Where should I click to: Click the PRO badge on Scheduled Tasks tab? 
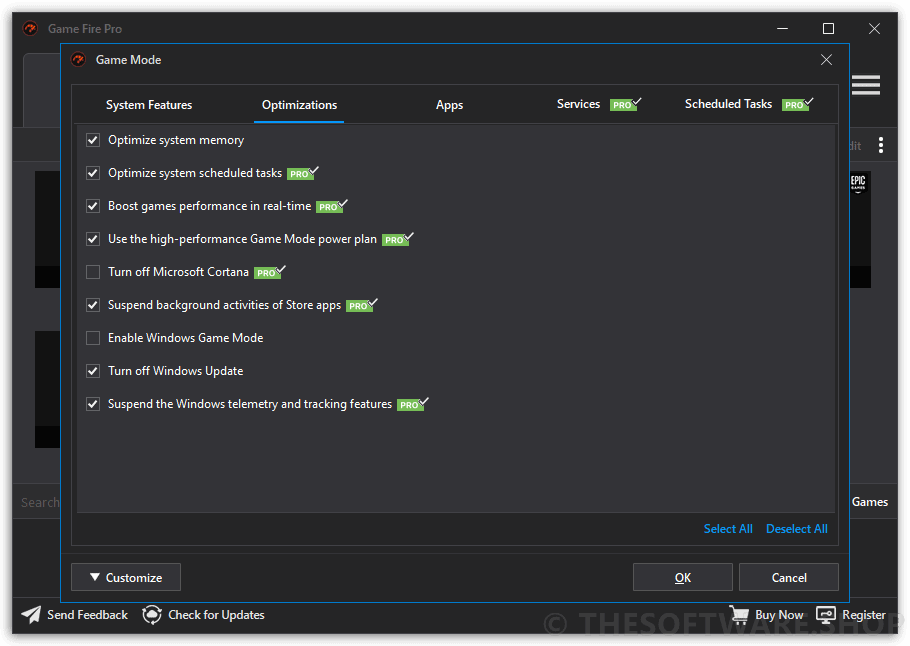[x=797, y=104]
